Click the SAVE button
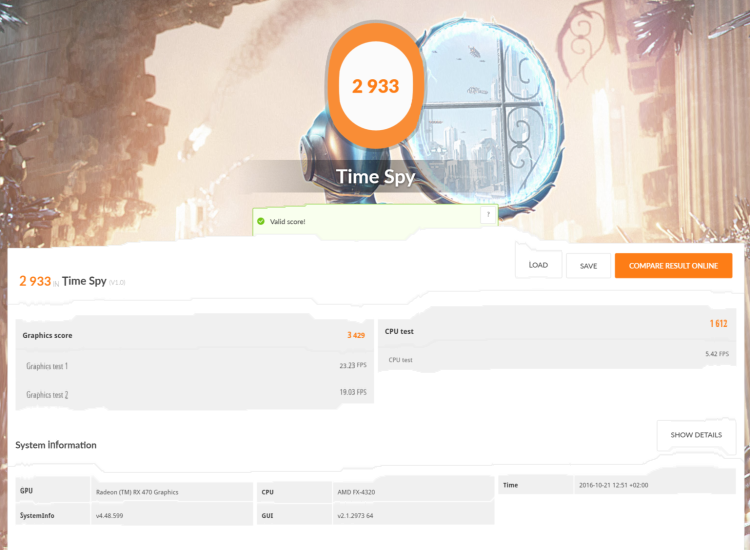This screenshot has width=750, height=550. tap(588, 266)
